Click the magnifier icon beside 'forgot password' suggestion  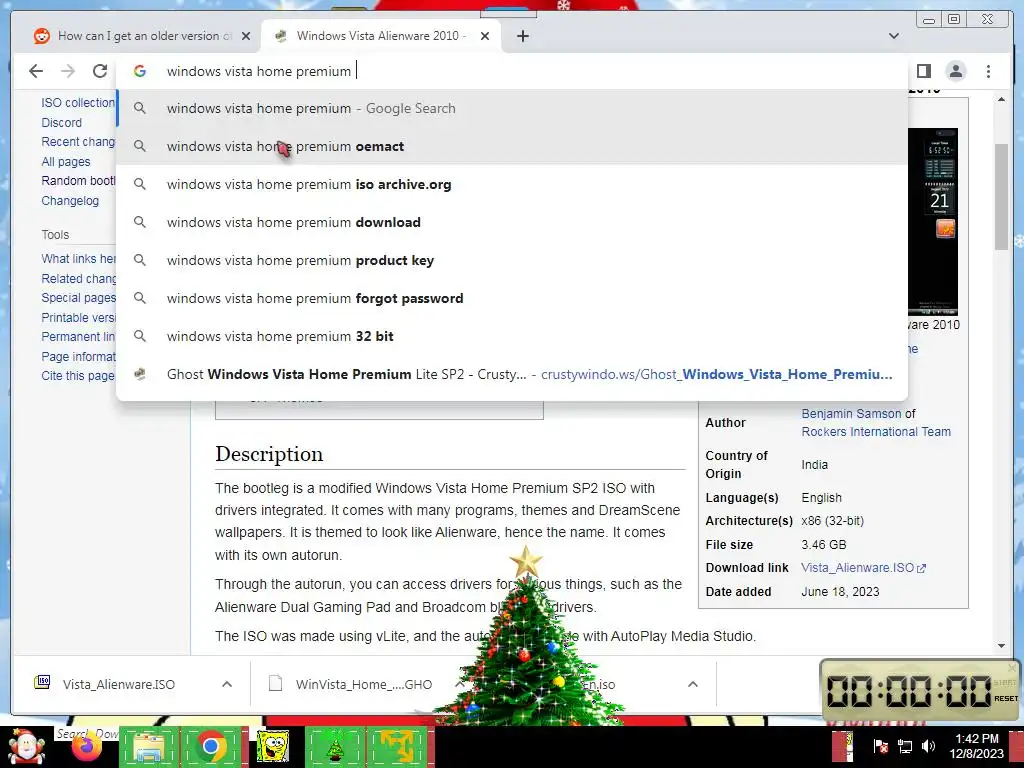click(x=140, y=298)
